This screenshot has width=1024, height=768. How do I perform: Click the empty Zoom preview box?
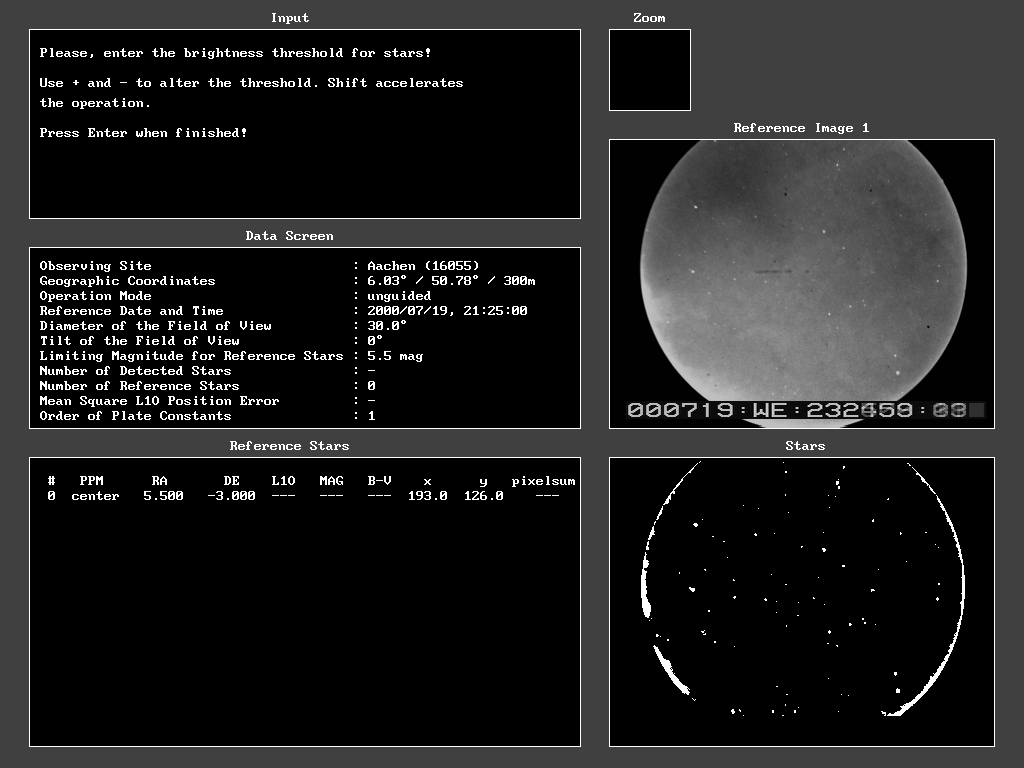pos(649,70)
